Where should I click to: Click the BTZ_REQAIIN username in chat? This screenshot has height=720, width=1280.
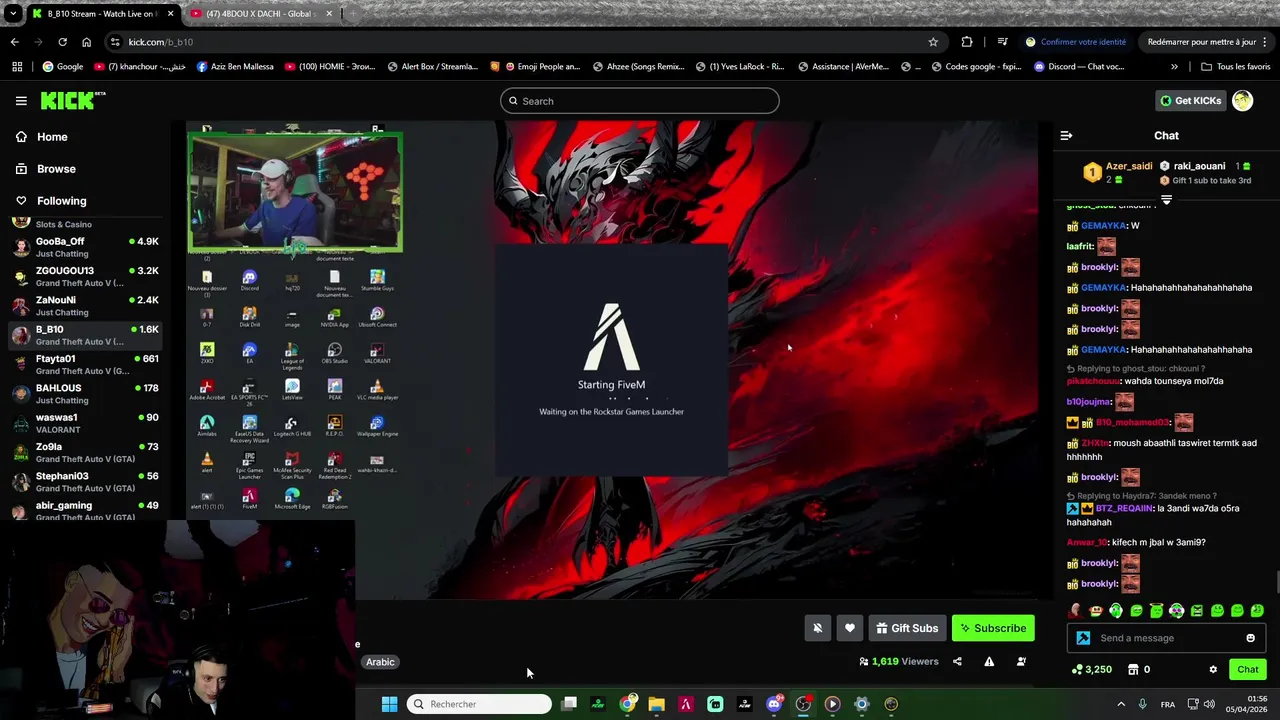coord(1124,508)
